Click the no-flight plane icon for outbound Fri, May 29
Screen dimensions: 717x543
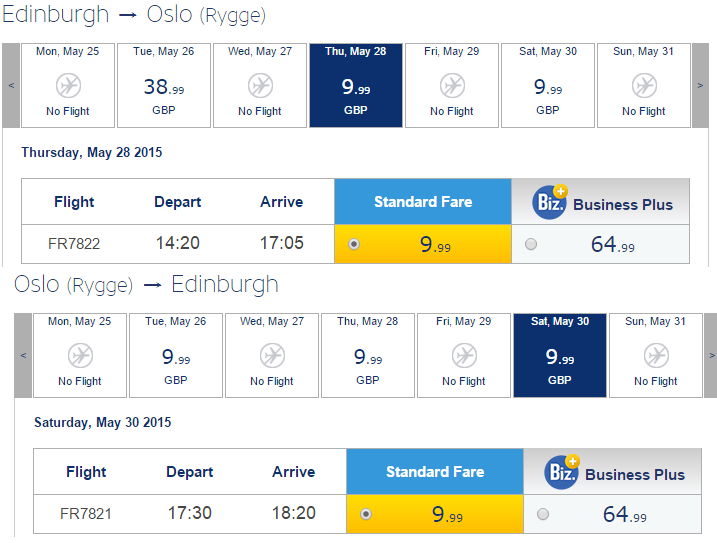tap(453, 86)
